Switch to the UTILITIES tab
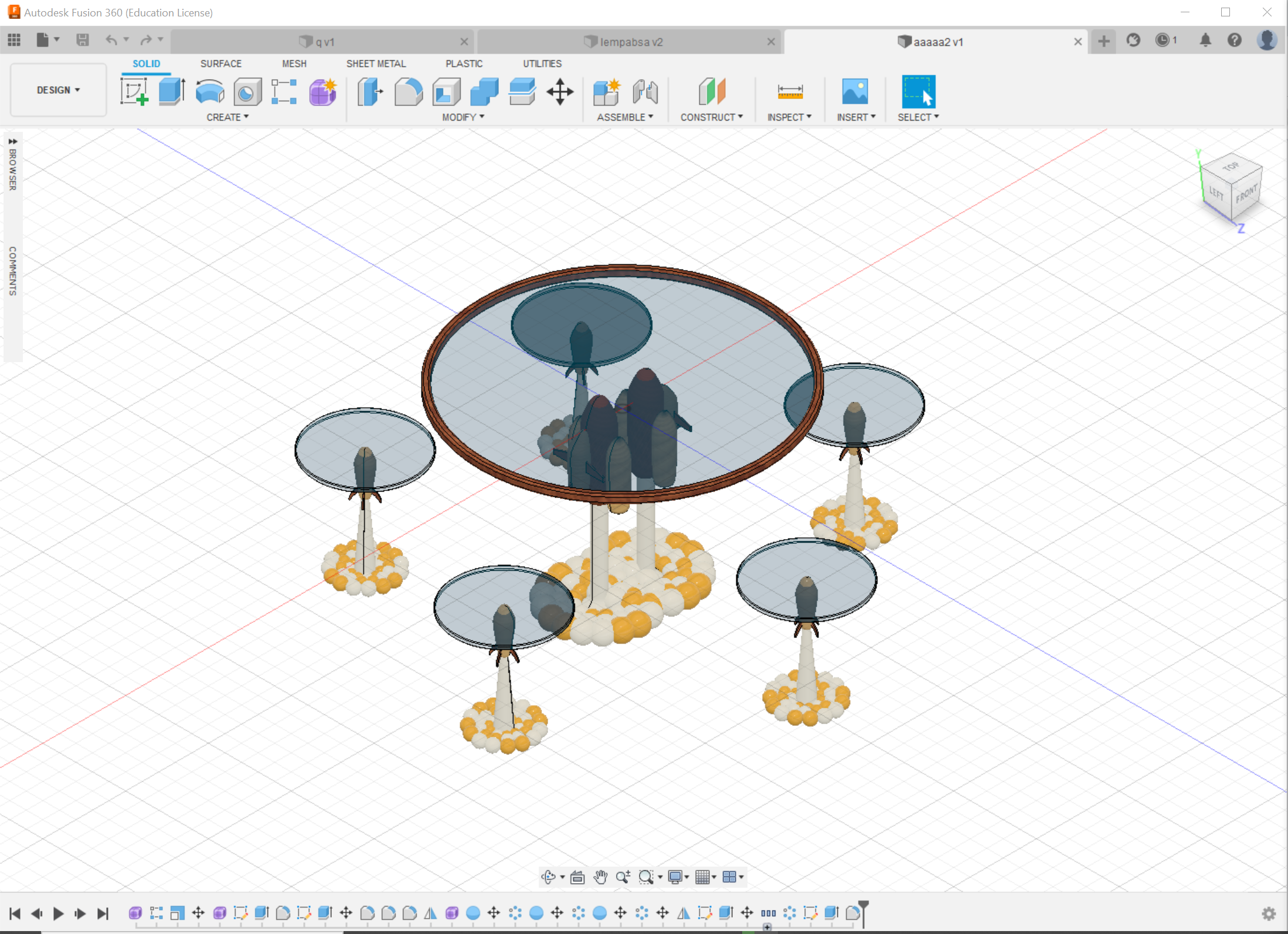1288x934 pixels. click(x=542, y=63)
